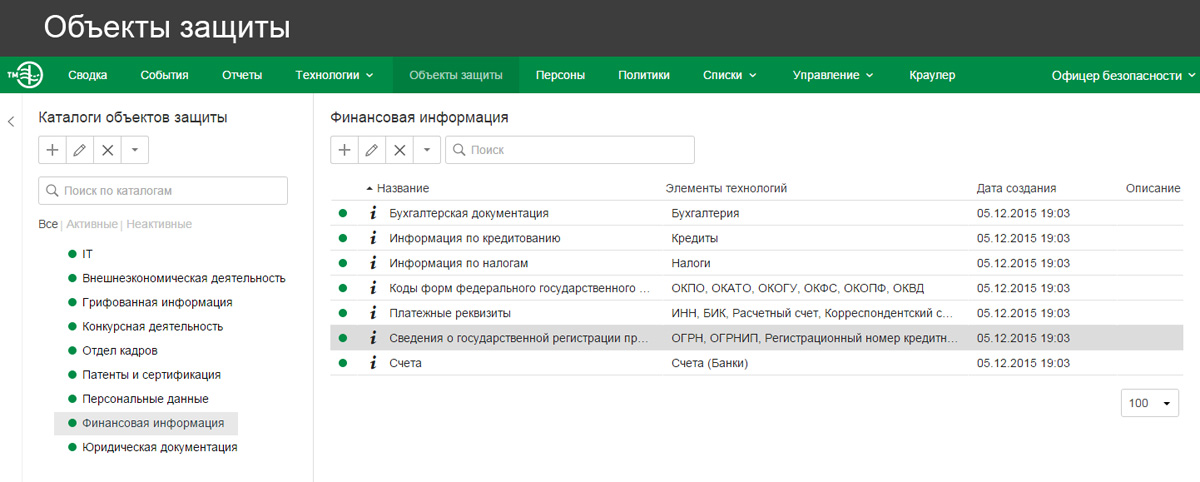Switch to the Политики tab
Viewport: 1200px width, 482px height.
(x=644, y=75)
